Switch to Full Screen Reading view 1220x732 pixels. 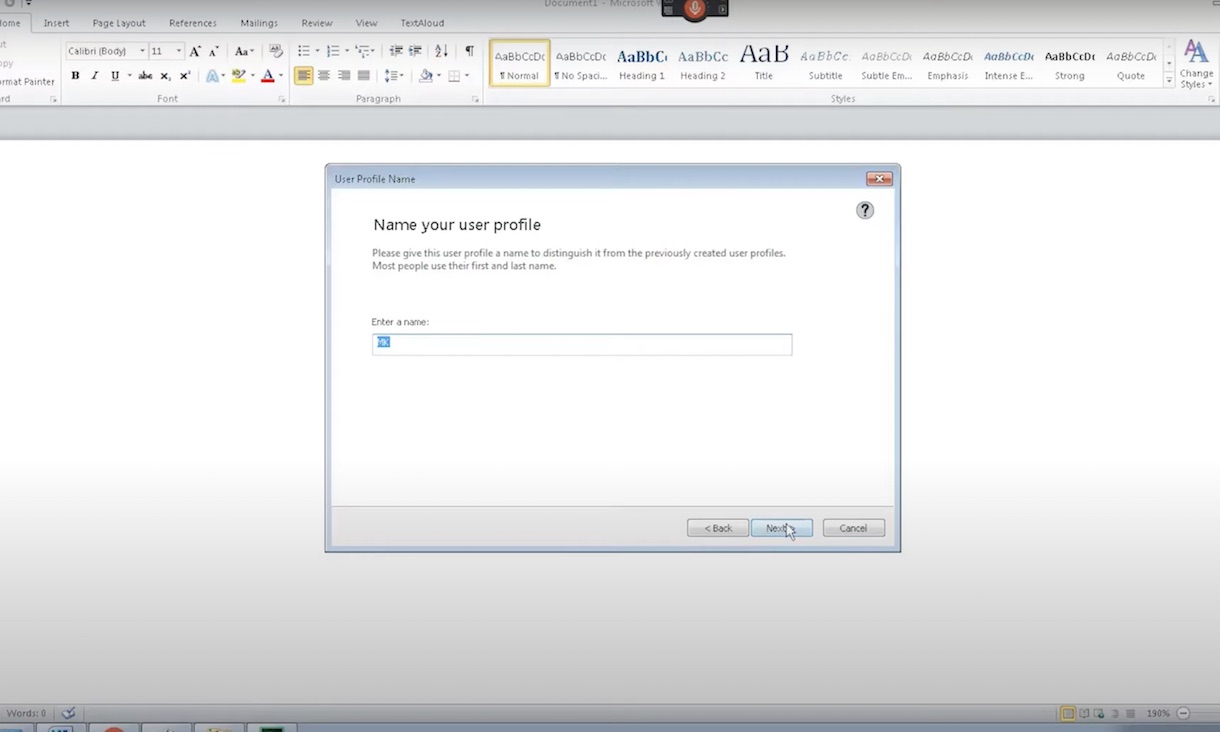1084,714
